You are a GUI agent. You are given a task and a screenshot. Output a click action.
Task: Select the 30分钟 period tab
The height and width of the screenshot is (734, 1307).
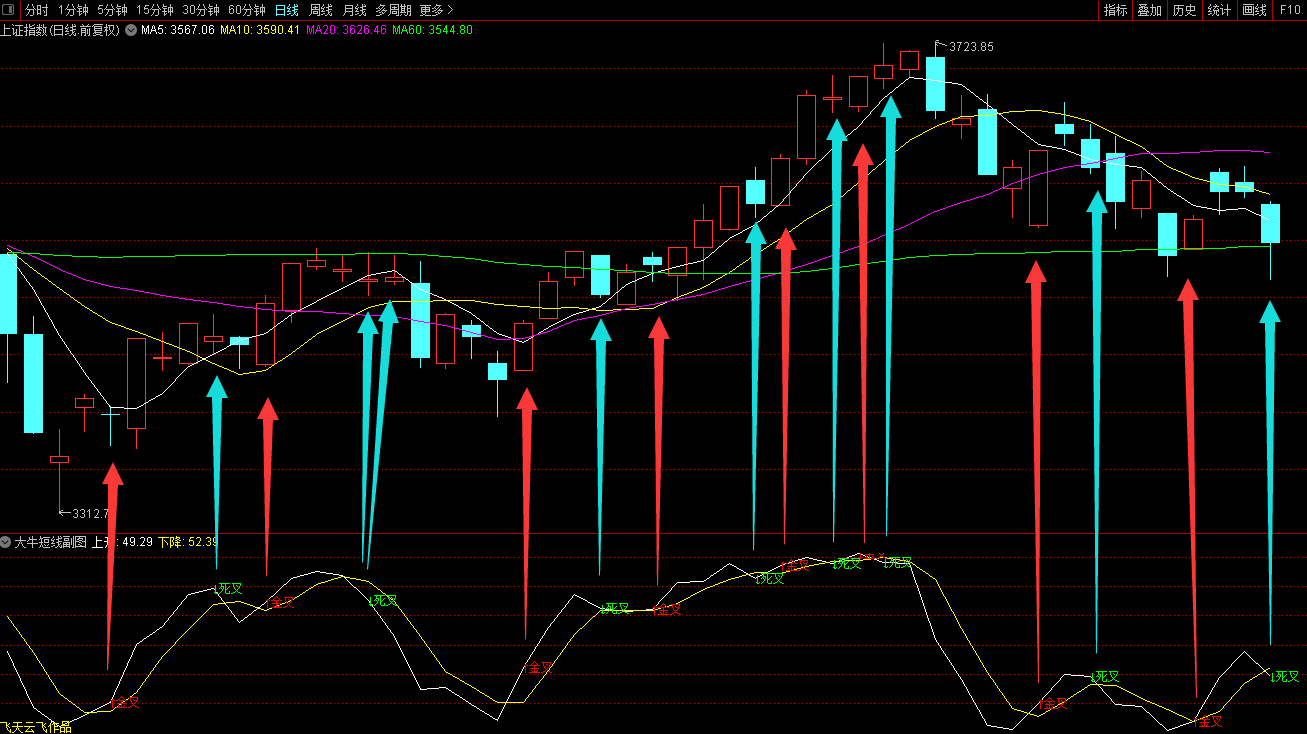point(200,10)
